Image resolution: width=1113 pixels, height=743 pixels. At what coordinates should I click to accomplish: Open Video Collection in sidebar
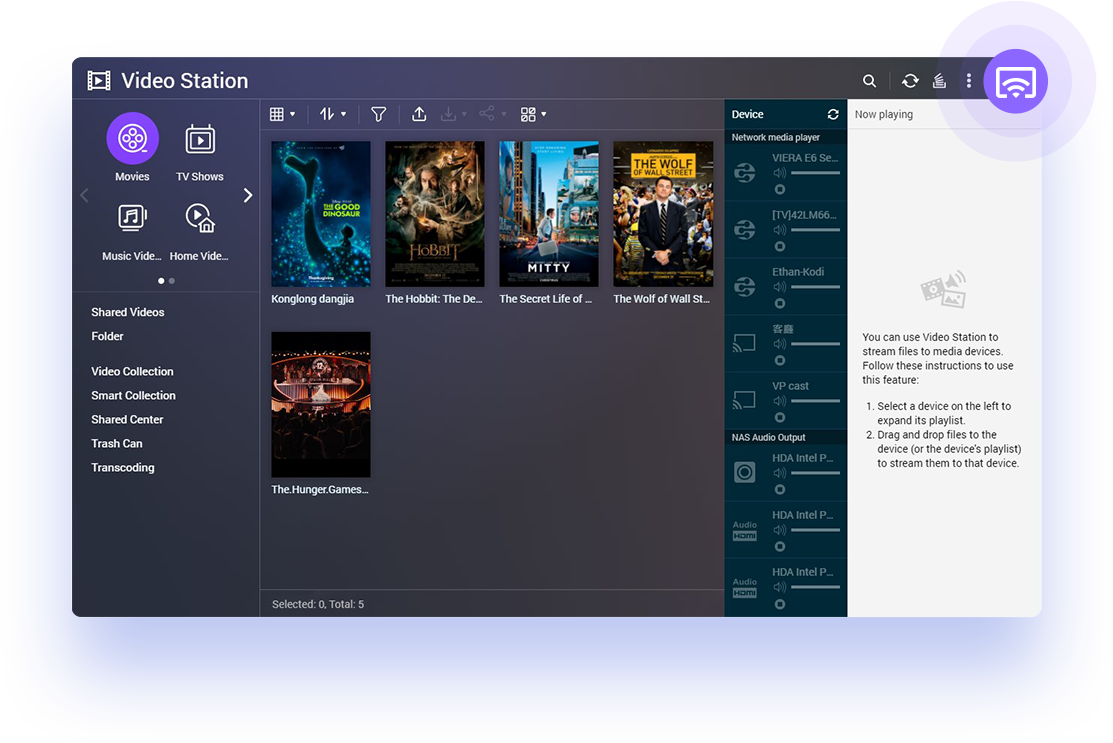[x=132, y=371]
